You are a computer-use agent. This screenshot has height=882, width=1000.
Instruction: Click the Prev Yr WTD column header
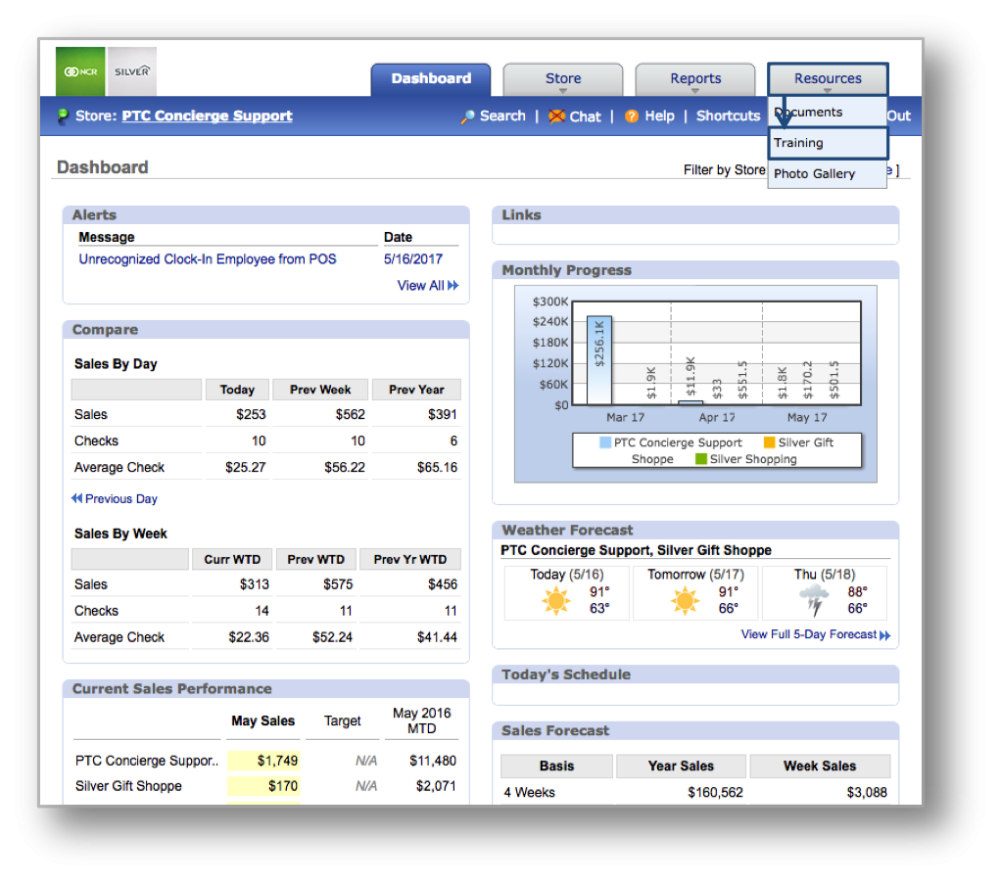410,559
